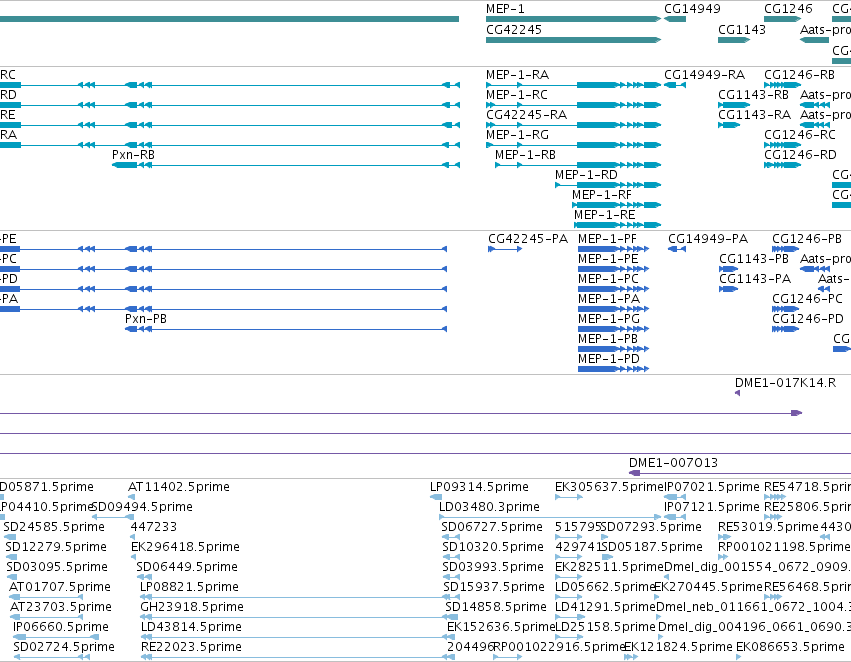
Task: Select the LD43814.5prime EST label
Action: (191, 627)
